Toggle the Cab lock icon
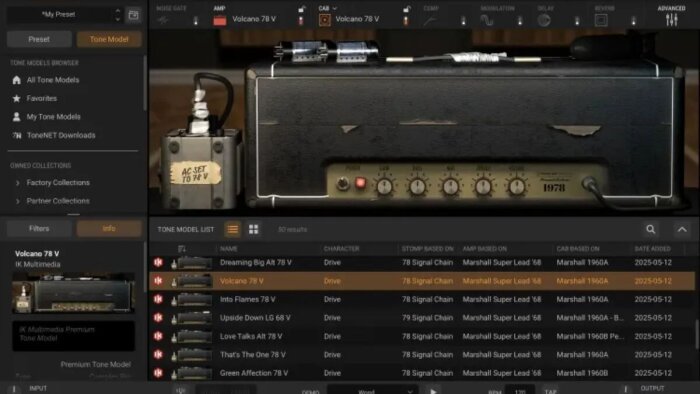Viewport: 700px width, 394px height. 406,9
